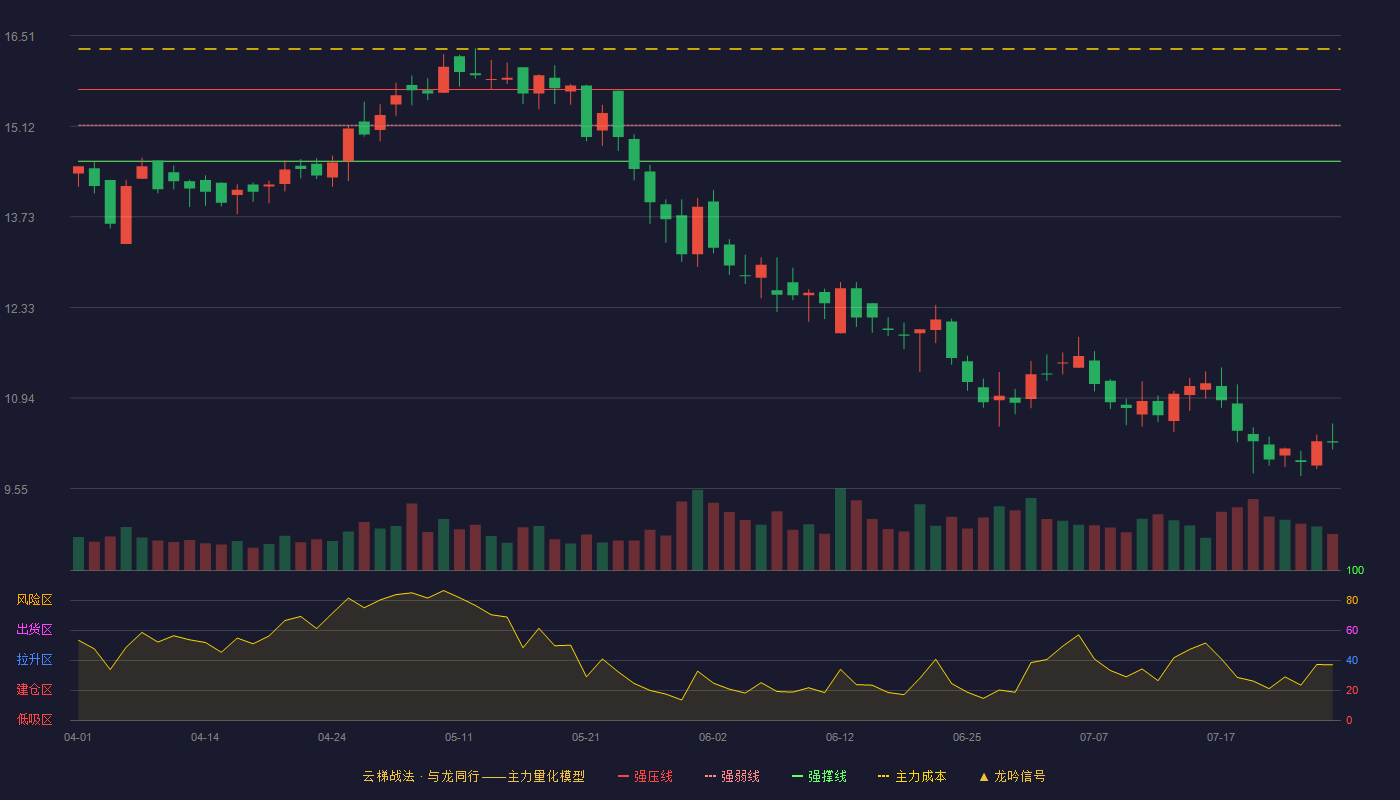The image size is (1400, 800).
Task: Click the 07-17 date label
Action: 1221,737
